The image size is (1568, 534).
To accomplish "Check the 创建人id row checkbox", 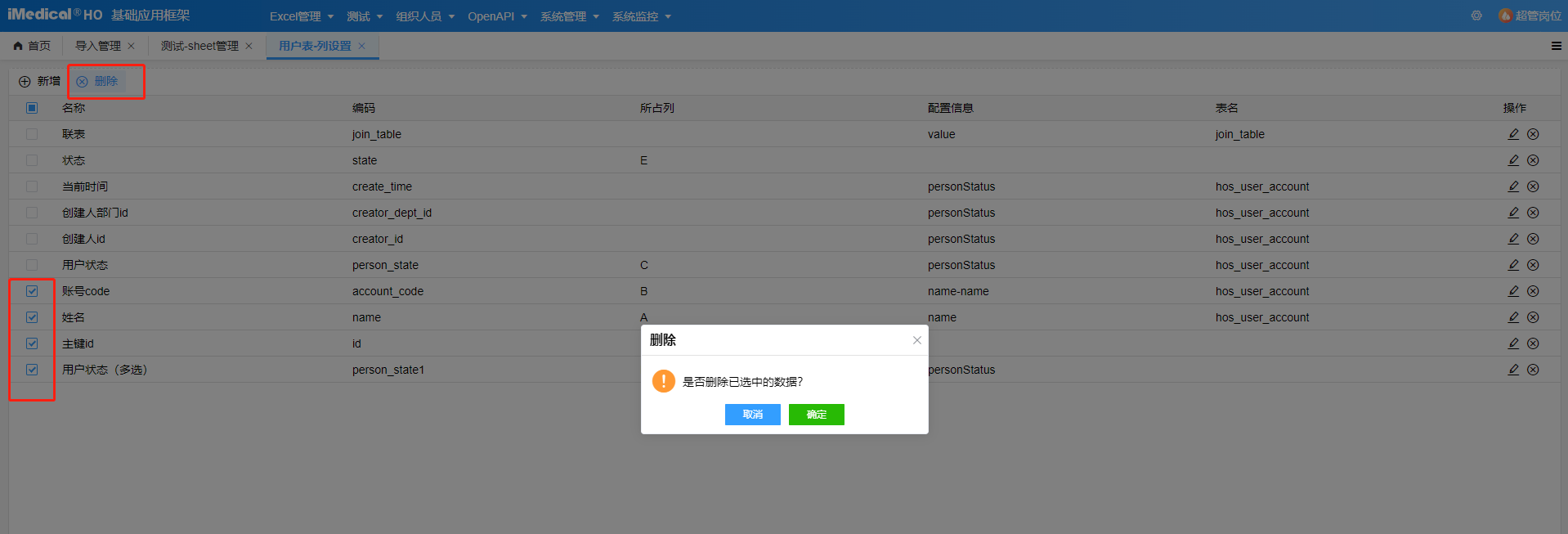I will (x=32, y=239).
